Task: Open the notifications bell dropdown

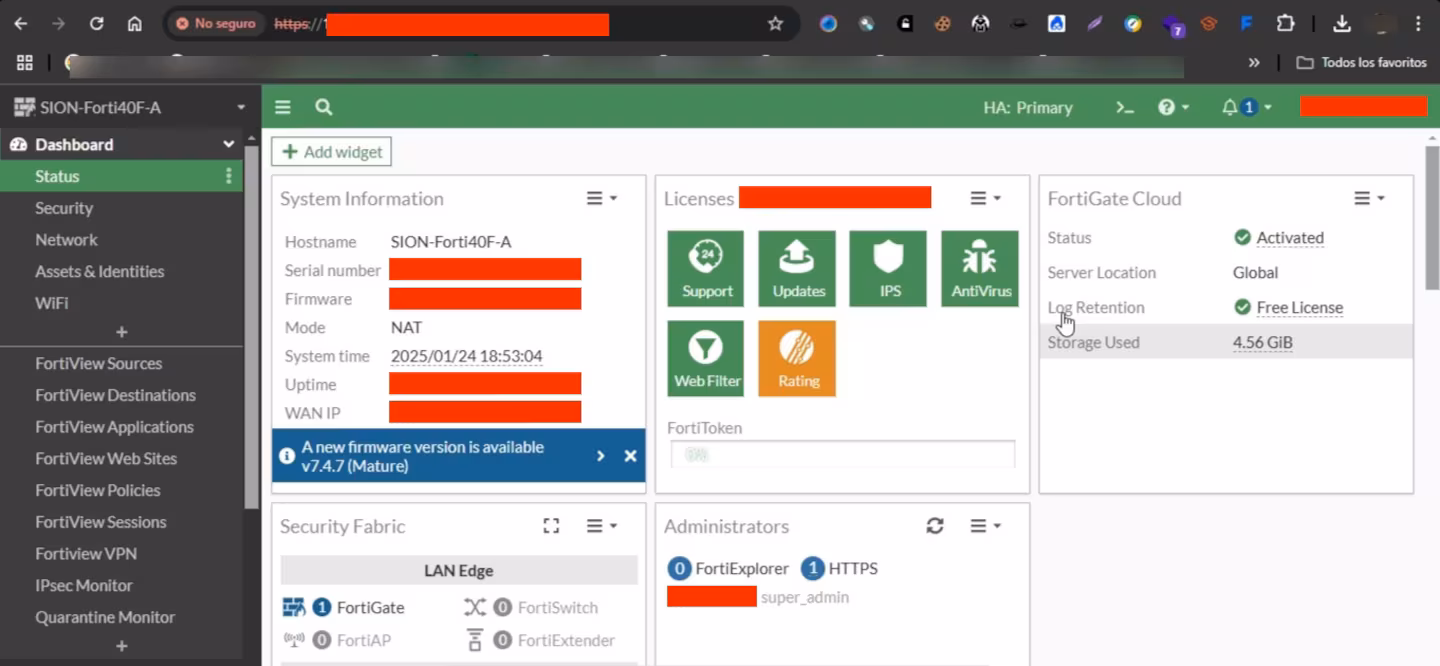Action: [1246, 107]
